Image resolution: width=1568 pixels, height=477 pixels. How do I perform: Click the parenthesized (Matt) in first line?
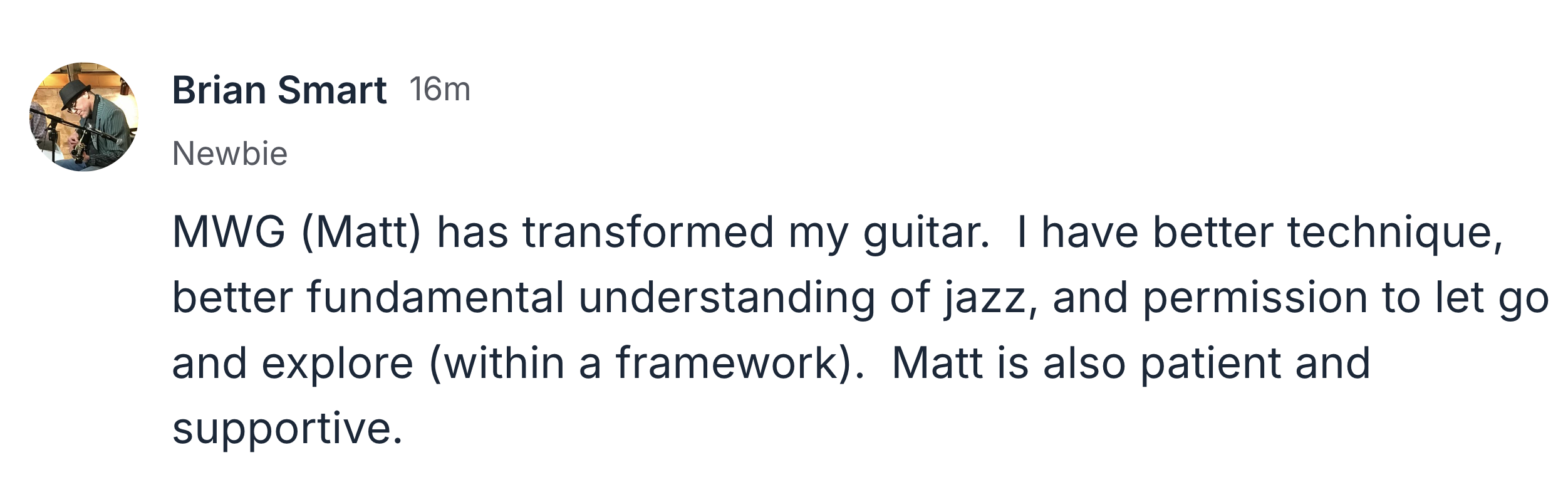(361, 233)
